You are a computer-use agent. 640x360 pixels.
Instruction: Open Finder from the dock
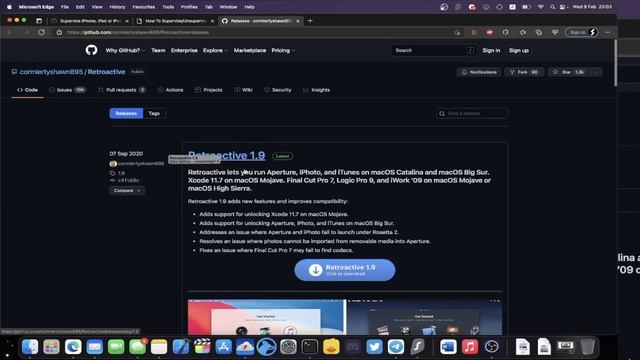pyautogui.click(x=30, y=347)
